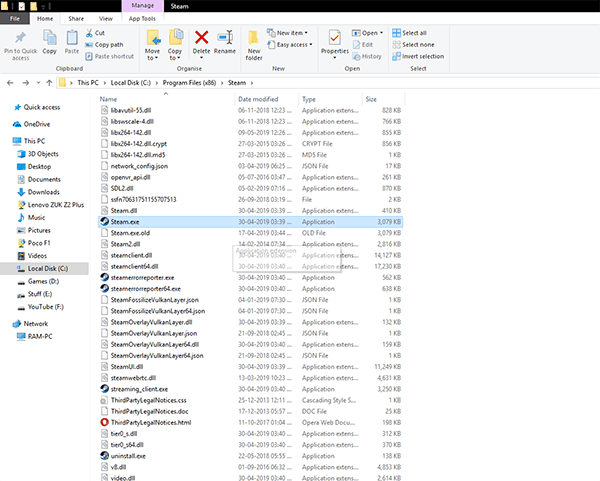This screenshot has height=481, width=600.
Task: Select the file tier0_s64.dll
Action: pyautogui.click(x=251, y=445)
